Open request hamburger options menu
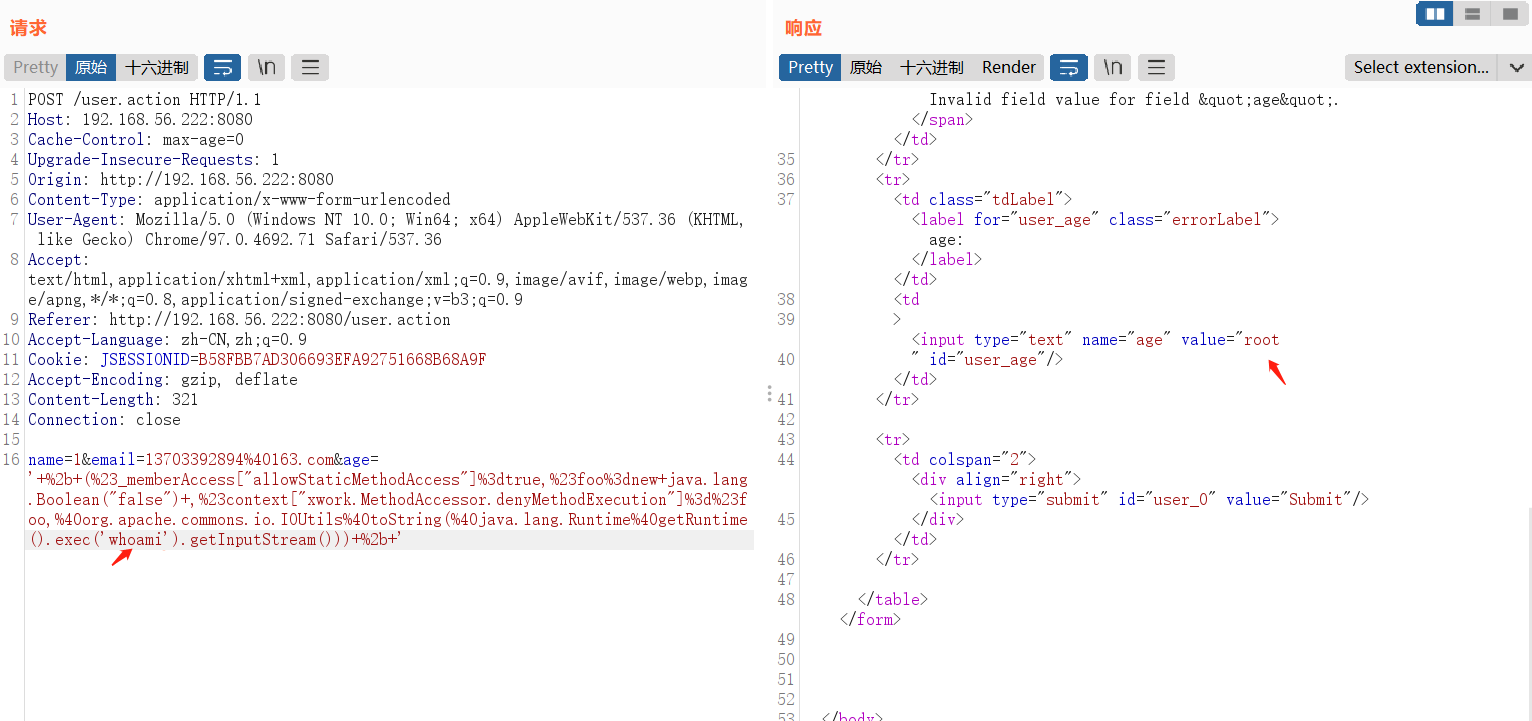Image resolution: width=1532 pixels, height=721 pixels. click(310, 67)
